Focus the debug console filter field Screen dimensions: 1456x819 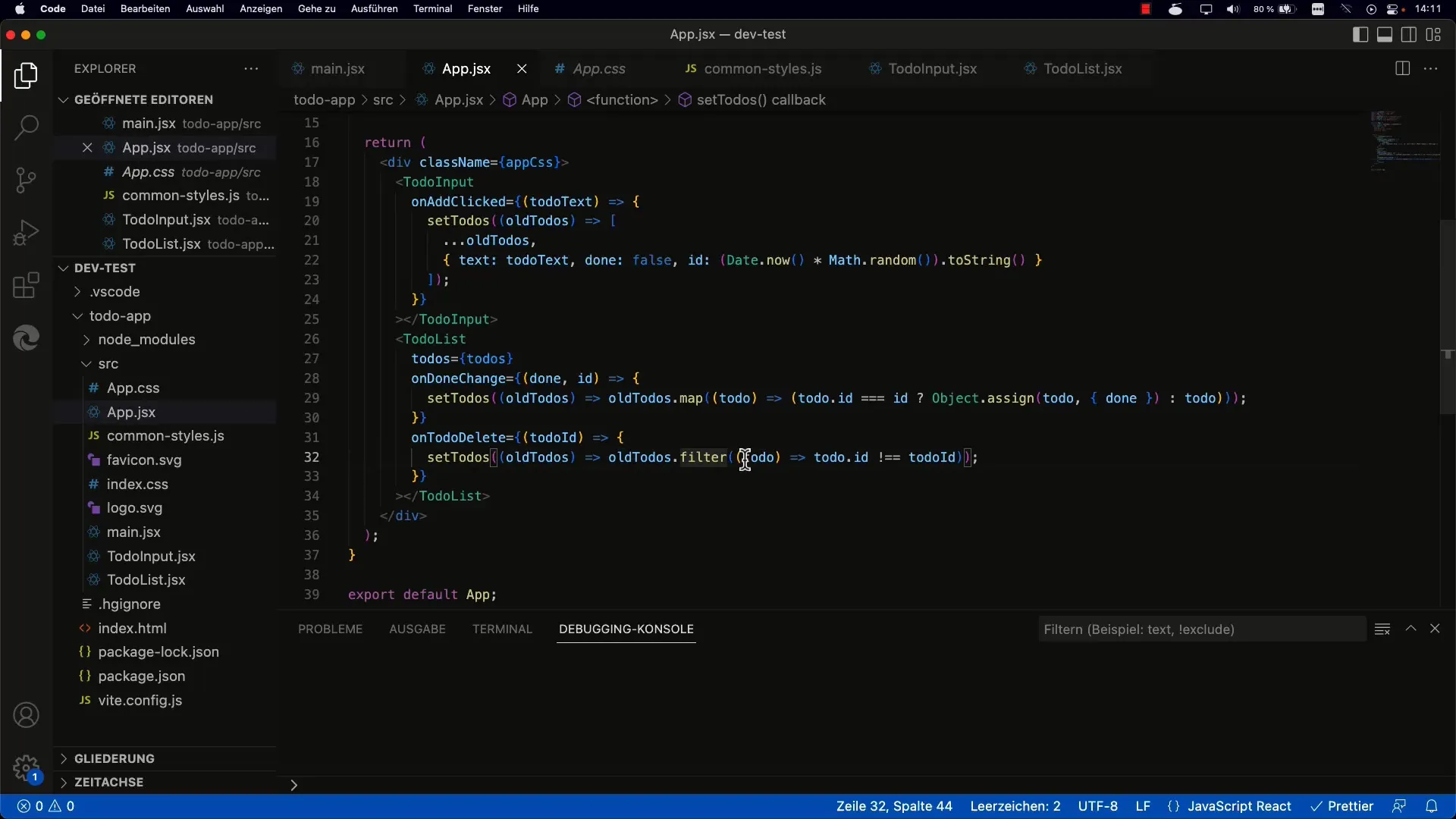(x=1201, y=629)
